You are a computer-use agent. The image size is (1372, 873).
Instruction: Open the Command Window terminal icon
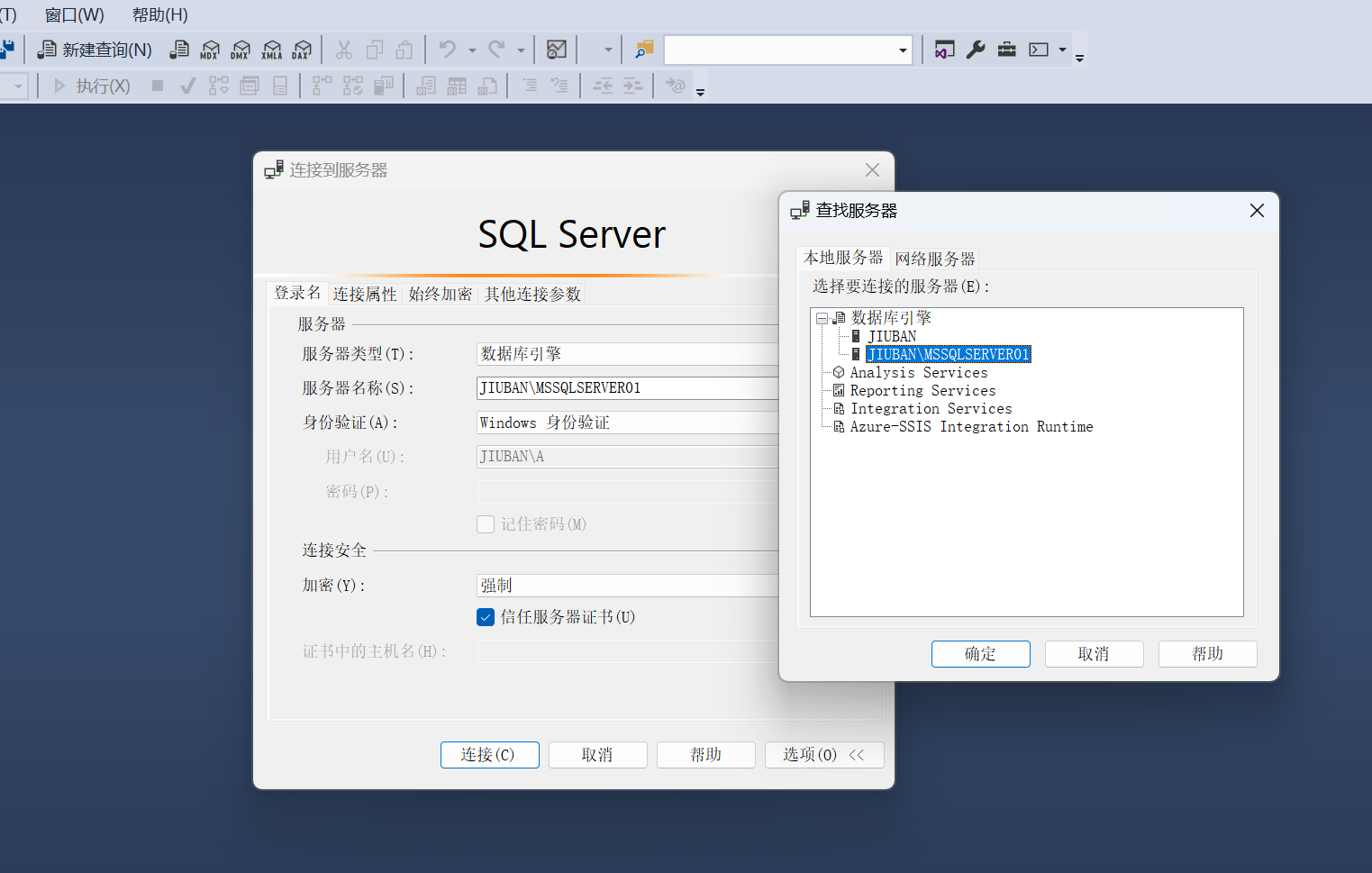click(x=1039, y=50)
